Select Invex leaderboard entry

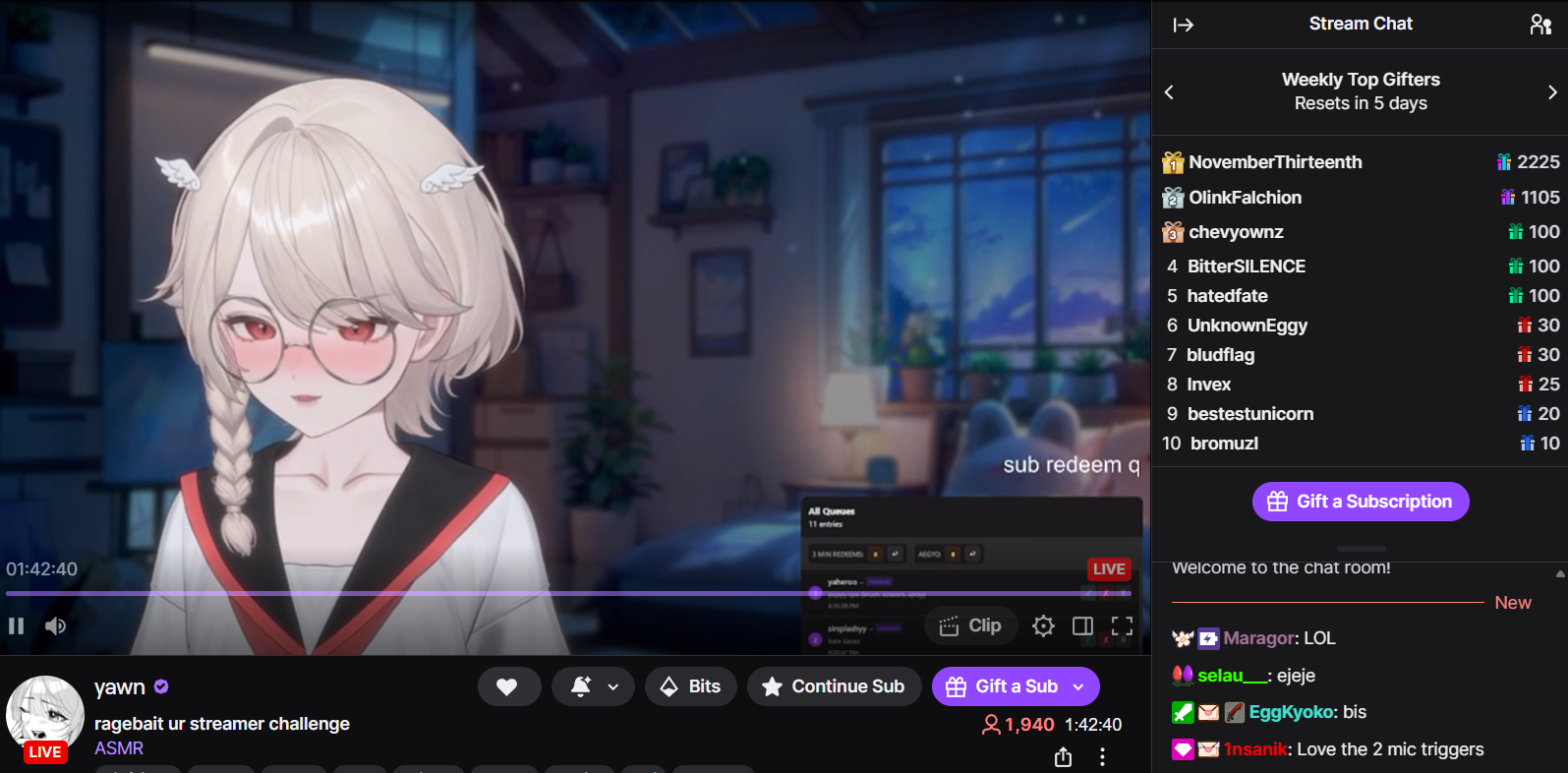coord(1208,385)
